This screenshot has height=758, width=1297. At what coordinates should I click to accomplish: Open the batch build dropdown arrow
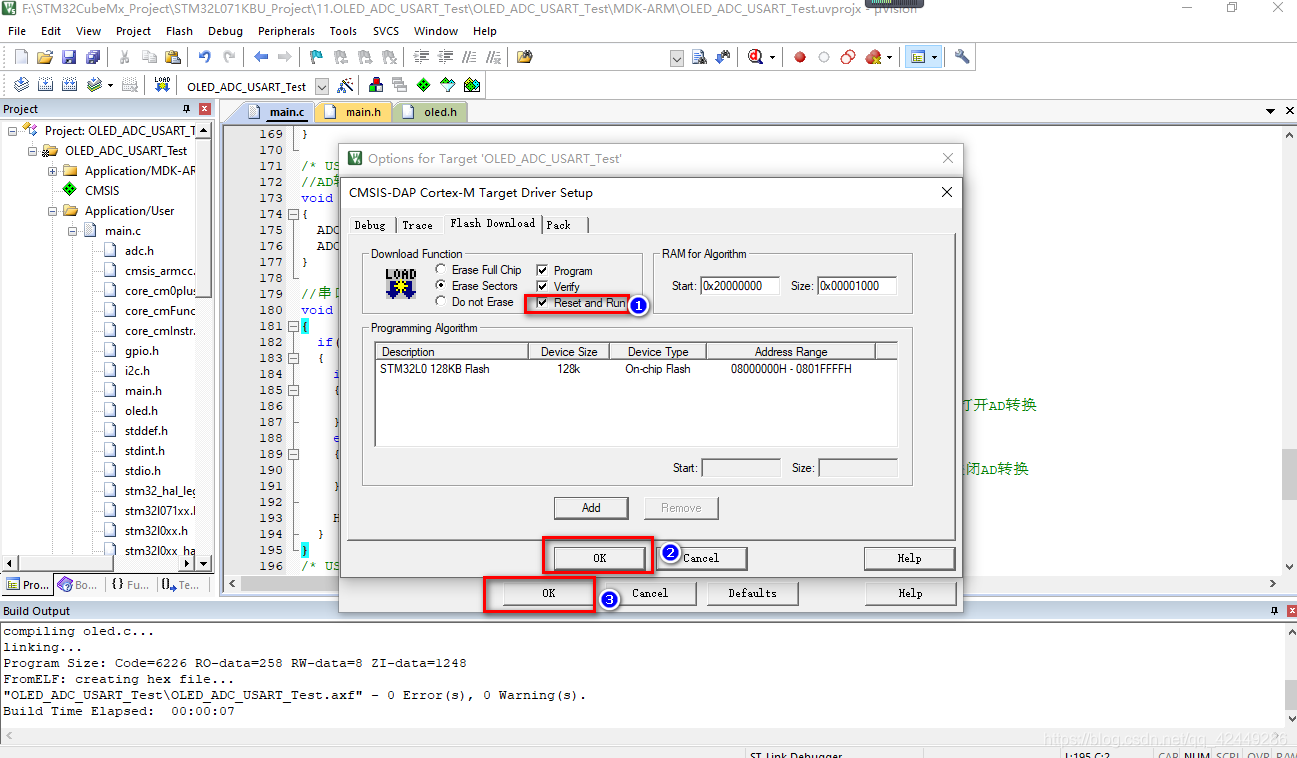(x=110, y=85)
